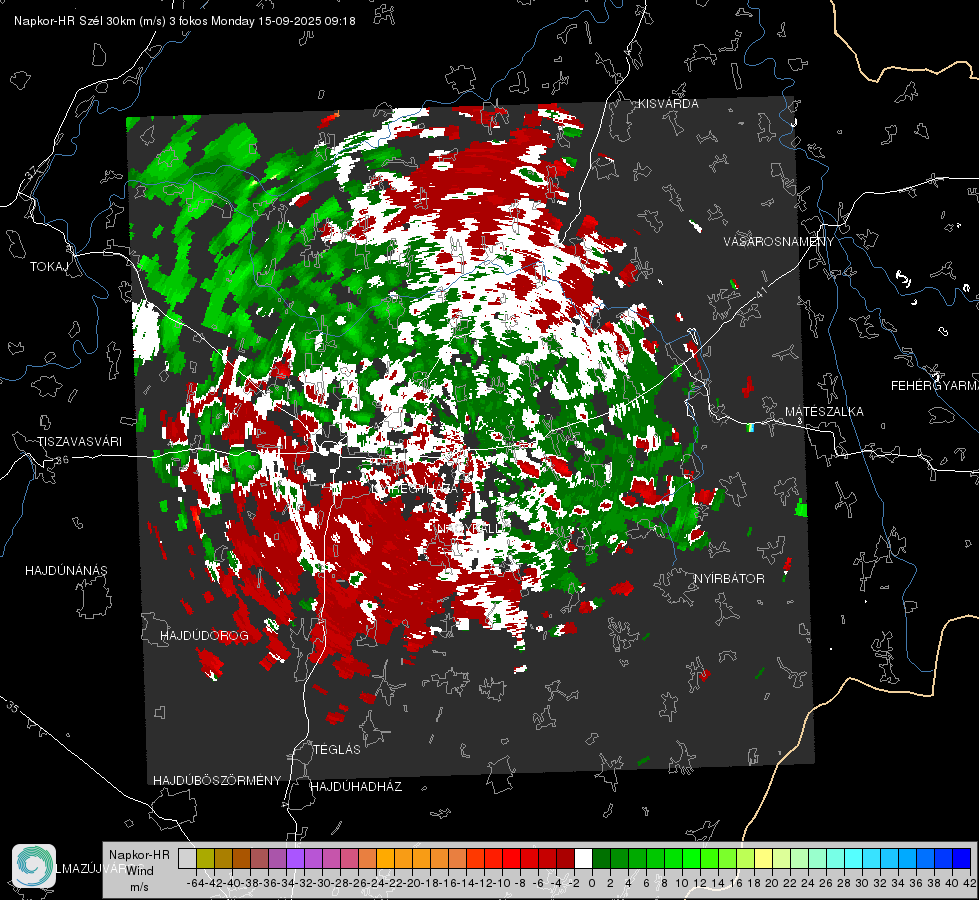Click the swirl logo icon beside the legend
The width and height of the screenshot is (979, 900).
34,866
